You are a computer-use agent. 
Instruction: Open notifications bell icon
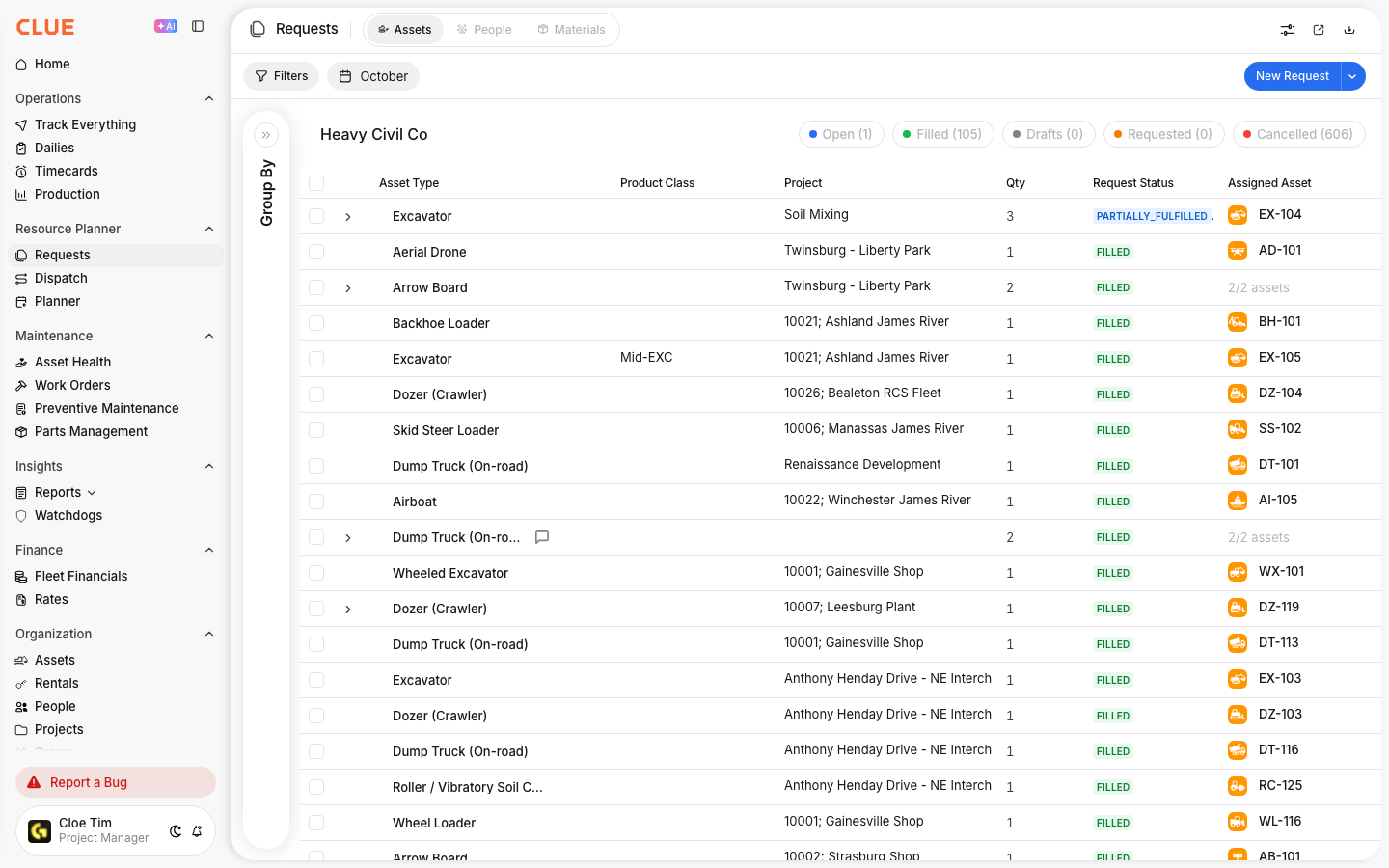coord(197,831)
